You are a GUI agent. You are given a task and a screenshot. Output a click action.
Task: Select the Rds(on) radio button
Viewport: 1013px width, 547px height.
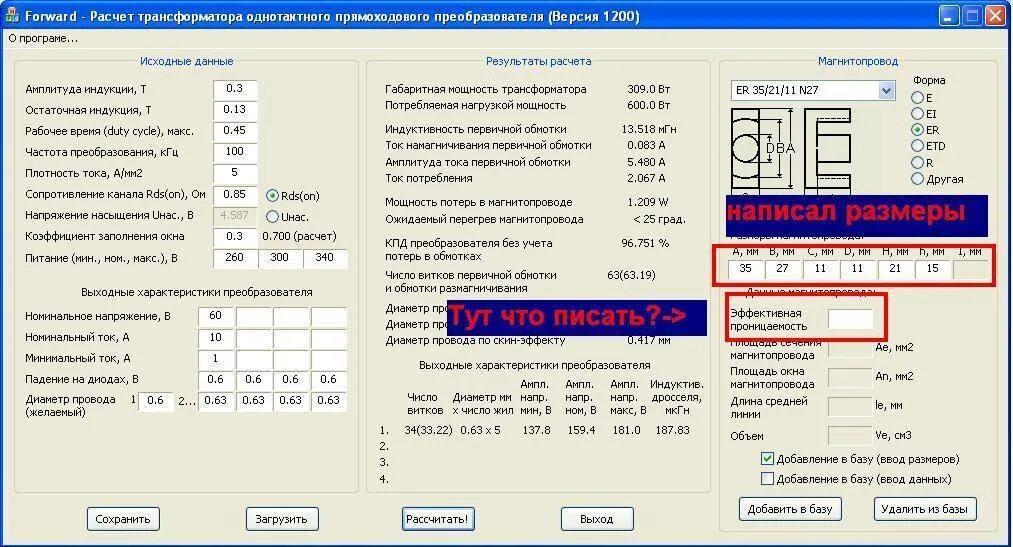tap(273, 196)
